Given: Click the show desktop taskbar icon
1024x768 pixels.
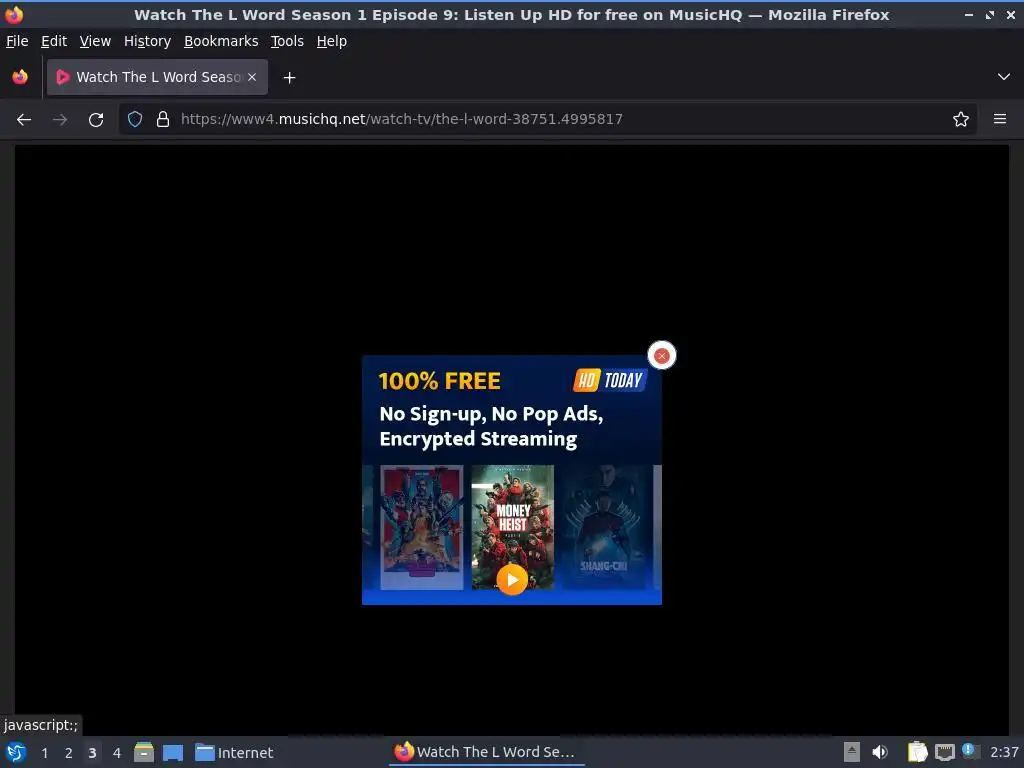Looking at the screenshot, I should click(x=173, y=752).
